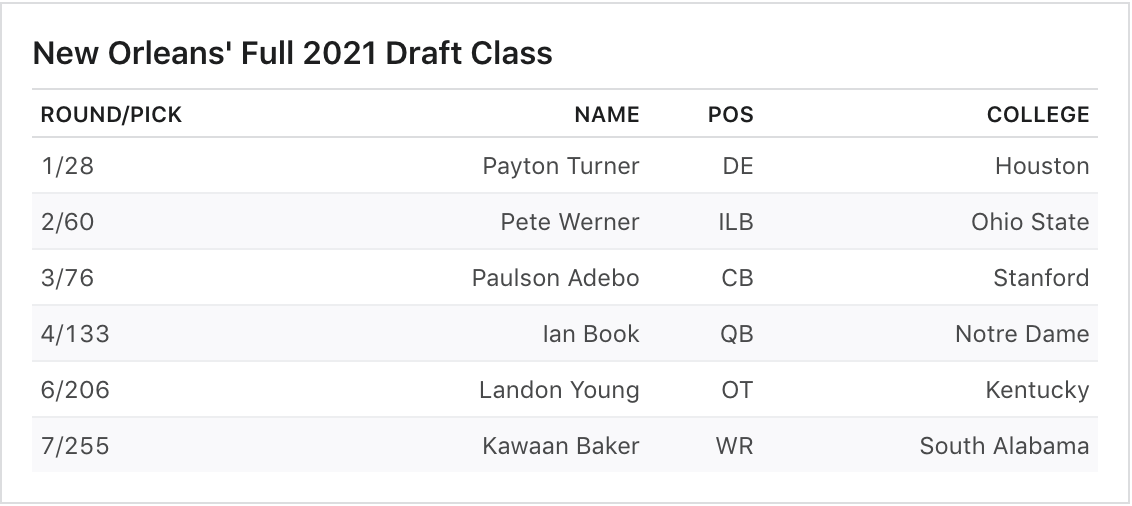This screenshot has width=1132, height=506.
Task: Click on Paulson Adebo's name
Action: [555, 278]
